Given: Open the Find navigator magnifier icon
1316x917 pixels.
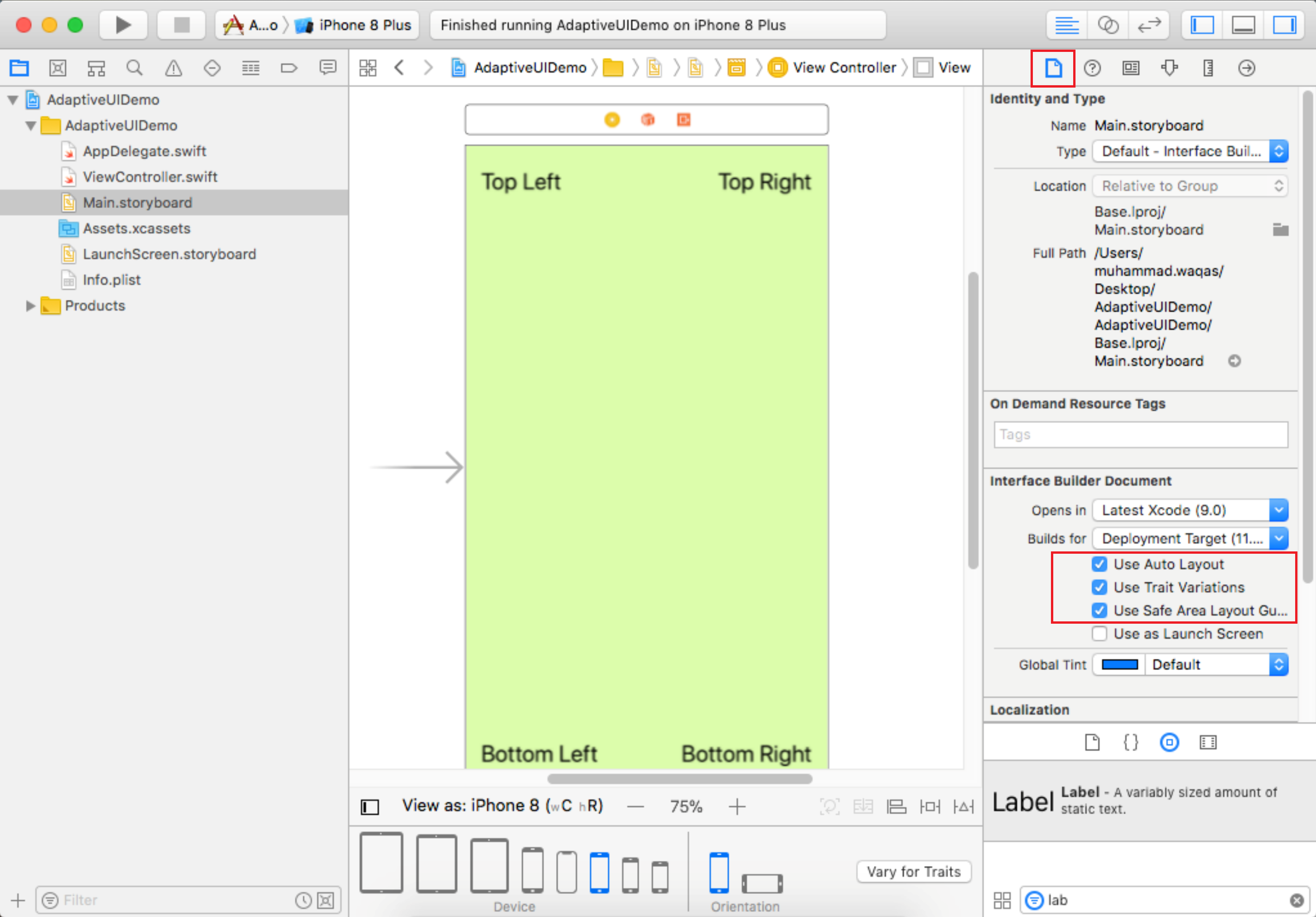Looking at the screenshot, I should (134, 68).
